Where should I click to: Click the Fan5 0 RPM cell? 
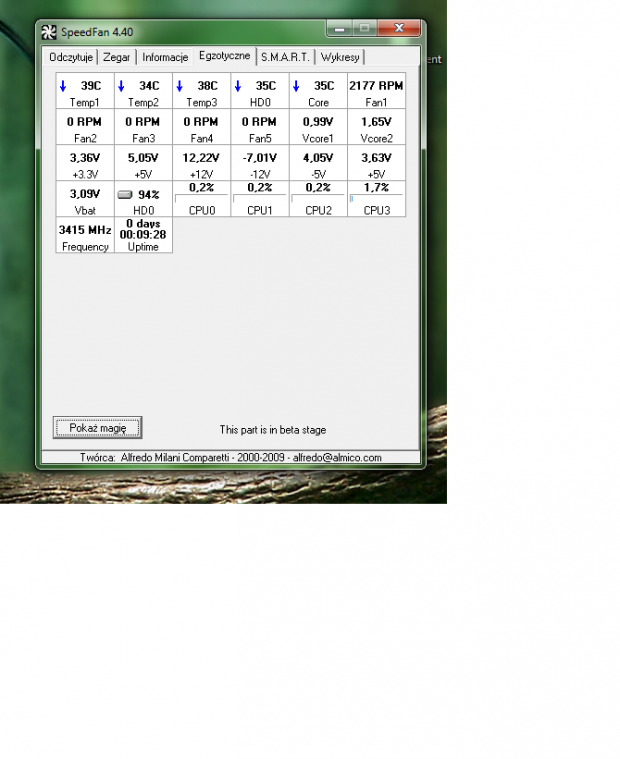coord(260,127)
